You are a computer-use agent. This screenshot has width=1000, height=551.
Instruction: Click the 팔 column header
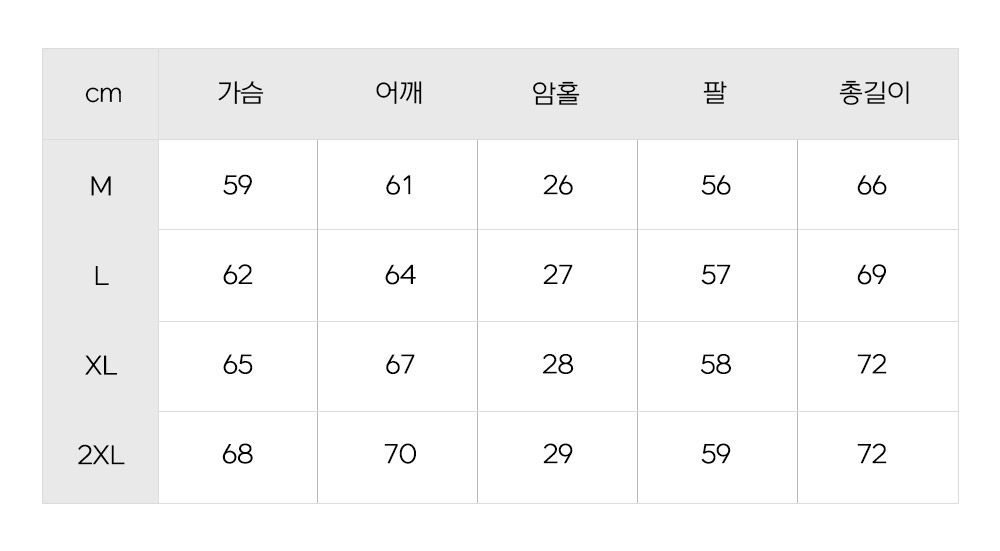715,94
